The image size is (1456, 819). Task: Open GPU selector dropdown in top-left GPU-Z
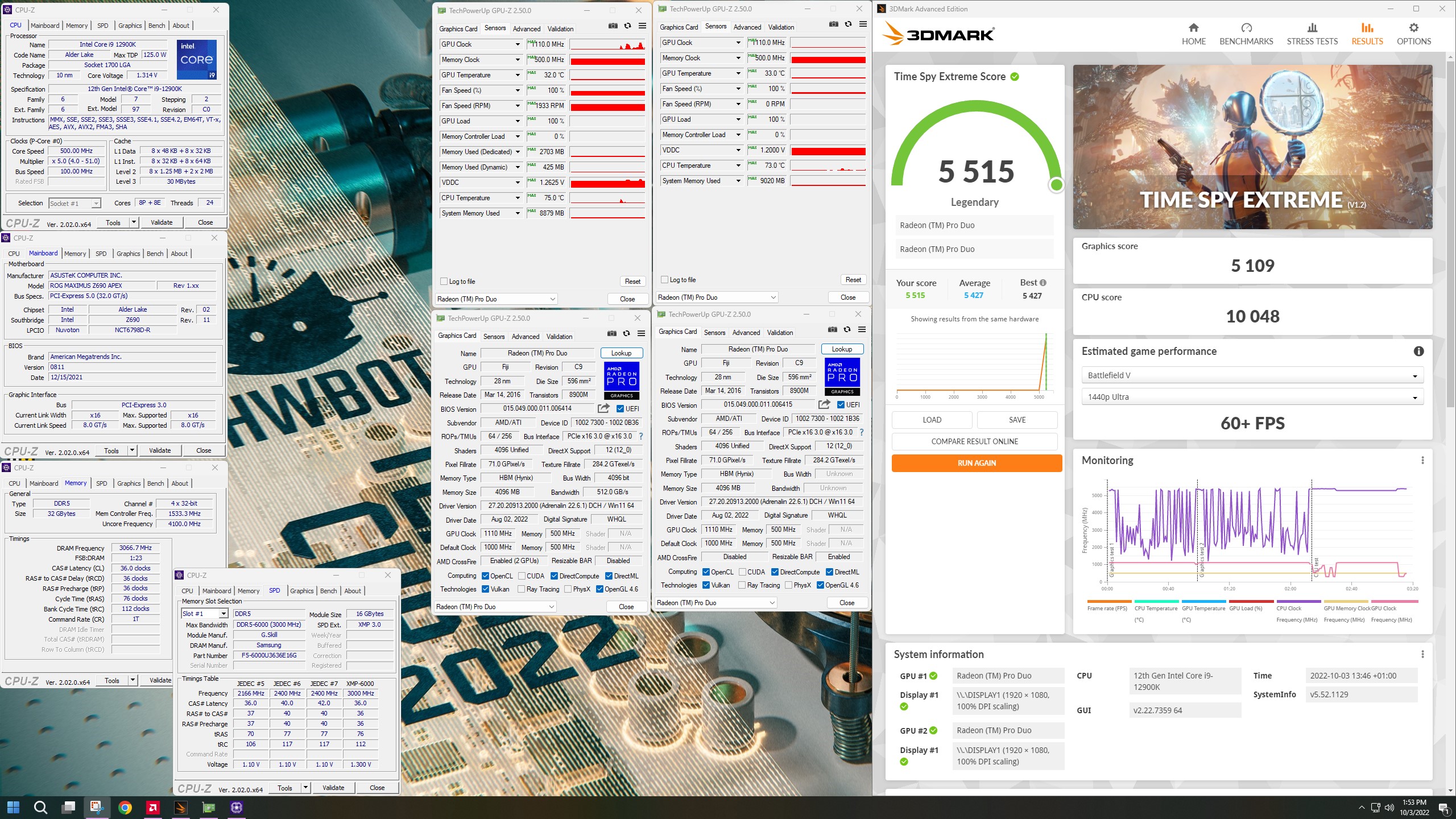tap(496, 299)
